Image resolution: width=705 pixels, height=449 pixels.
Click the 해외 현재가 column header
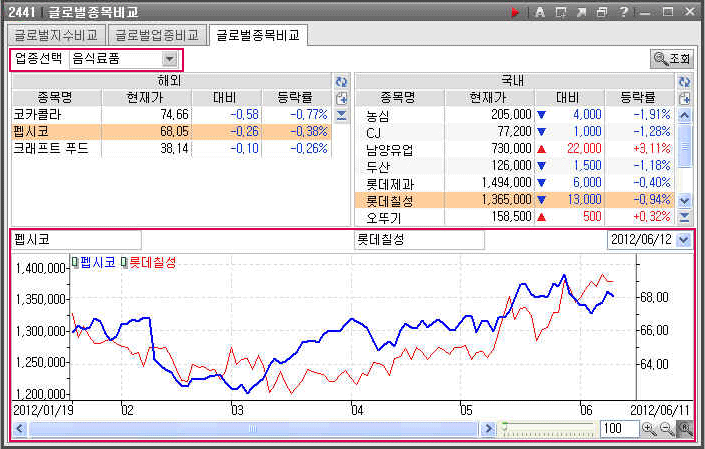click(147, 98)
